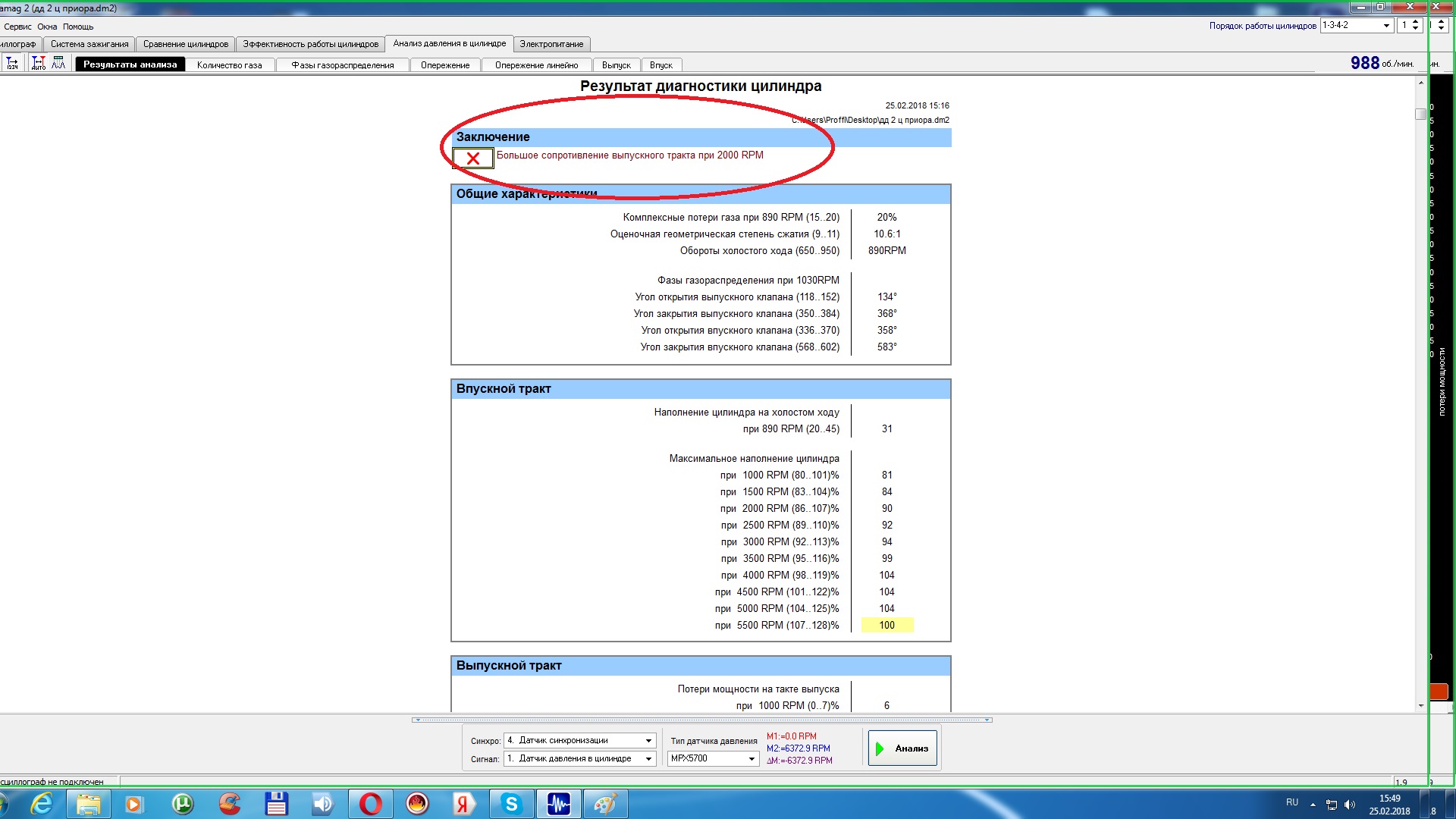Screen dimensions: 1456x819
Task: Click the red X conclusion status icon
Action: [x=472, y=158]
